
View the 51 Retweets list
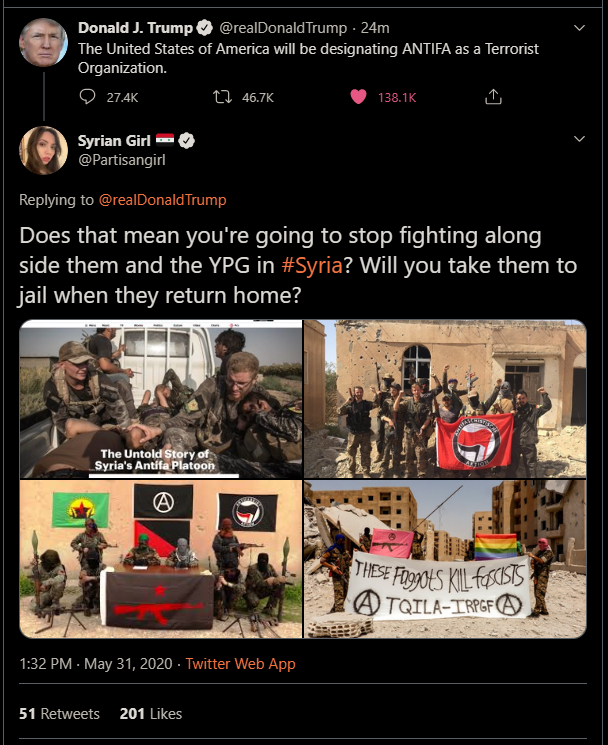click(x=59, y=714)
